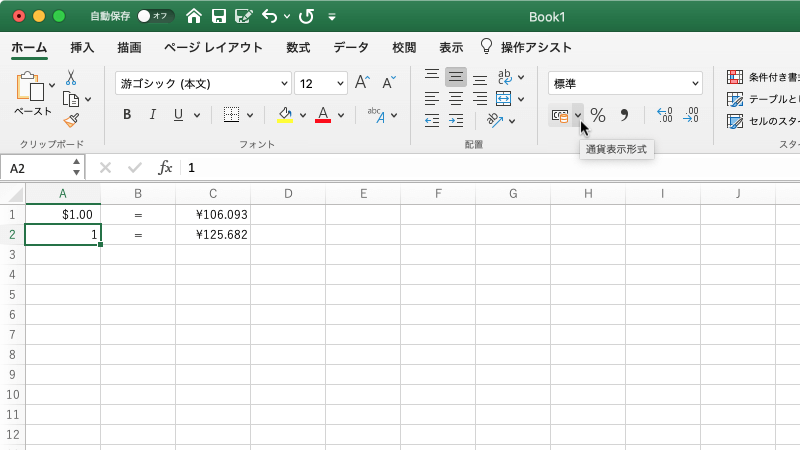Toggle bold formatting

(127, 114)
